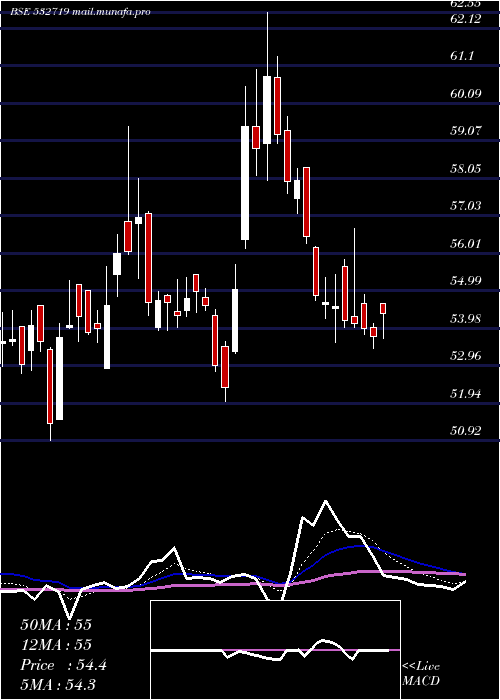Screen dimensions: 500x700
Task: Click the 53.98 price axis label
Action: tap(466, 319)
